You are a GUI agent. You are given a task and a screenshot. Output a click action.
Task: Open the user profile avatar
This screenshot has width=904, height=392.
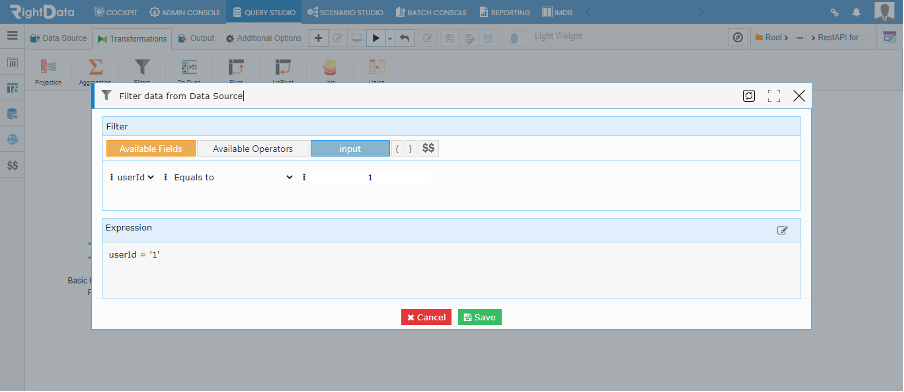point(883,12)
